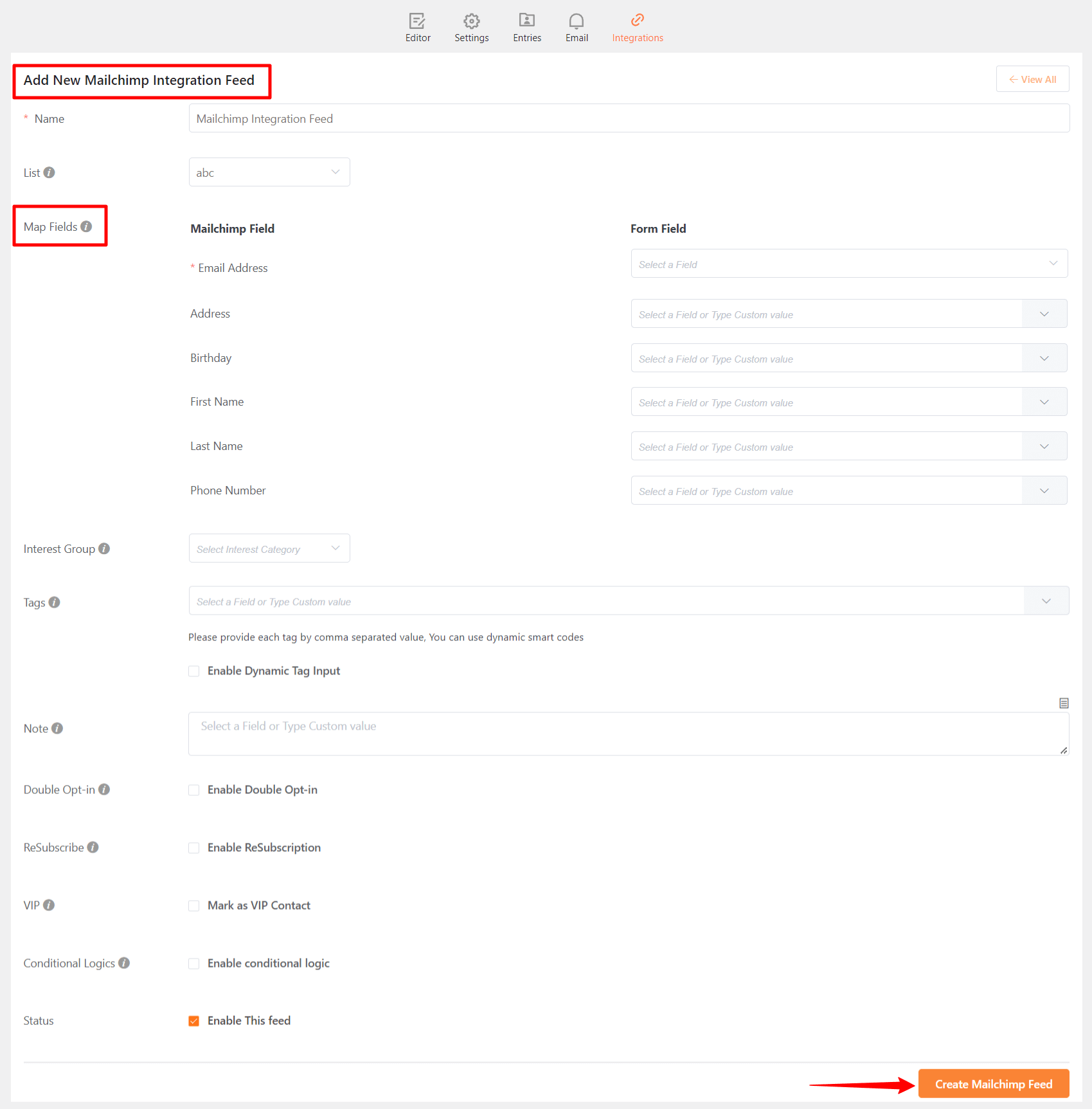Check Mark as VIP Contact
Viewport: 1092px width, 1109px height.
193,905
